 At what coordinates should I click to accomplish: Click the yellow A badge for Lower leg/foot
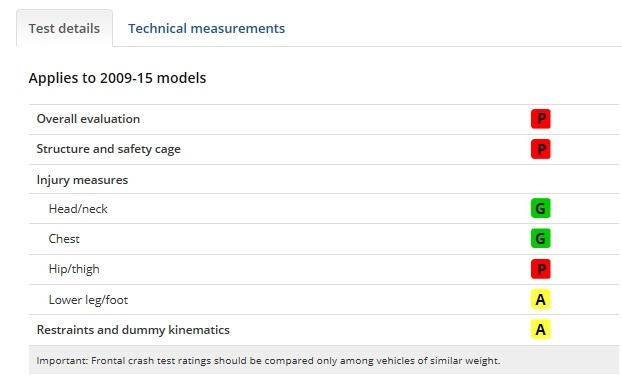tap(541, 299)
